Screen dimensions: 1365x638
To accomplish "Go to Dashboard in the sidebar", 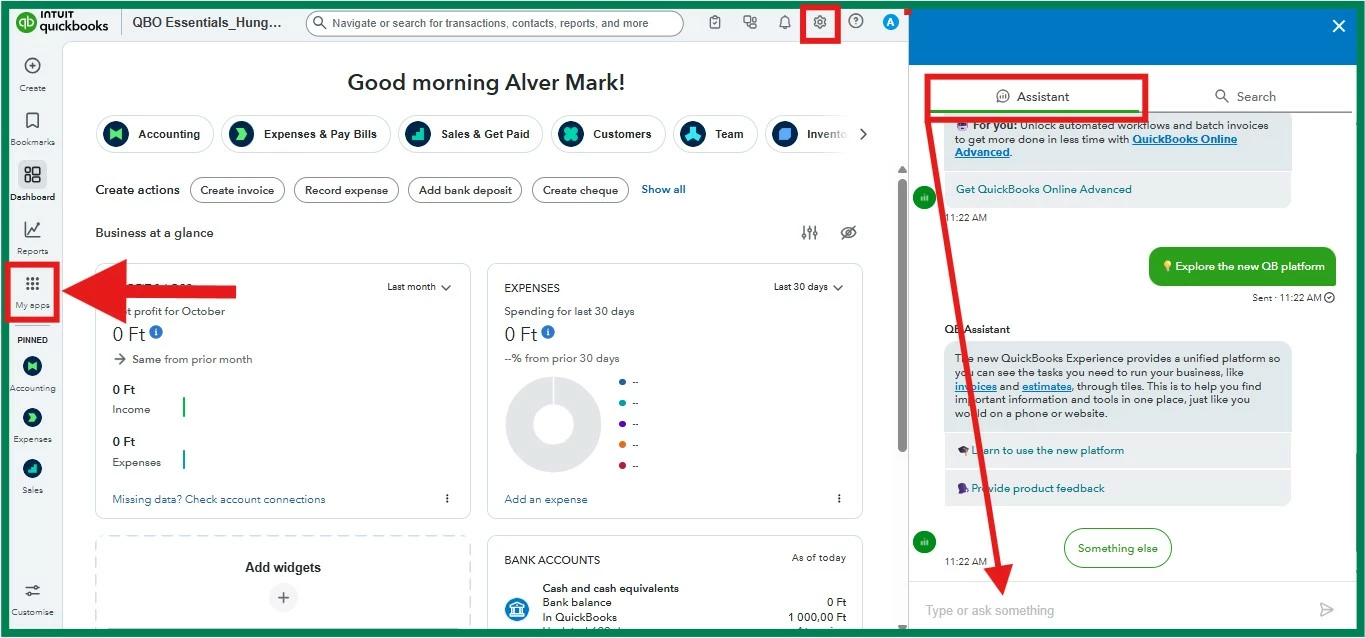I will click(32, 175).
